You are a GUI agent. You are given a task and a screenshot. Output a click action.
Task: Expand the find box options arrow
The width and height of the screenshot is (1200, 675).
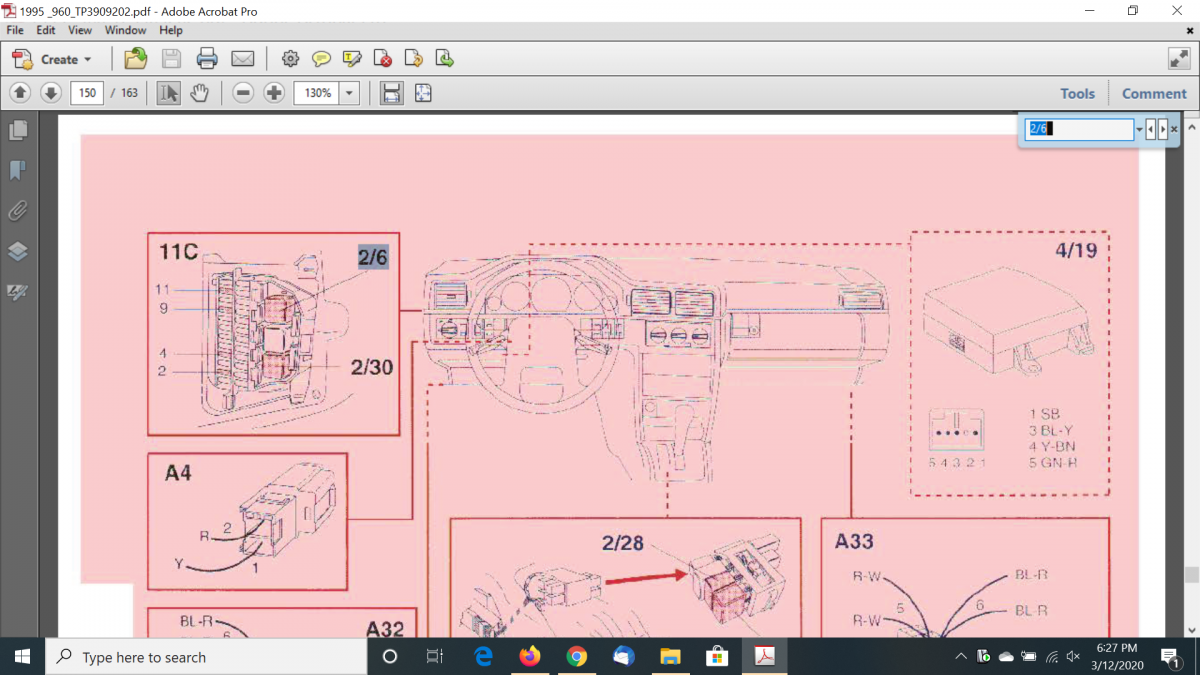tap(1139, 130)
